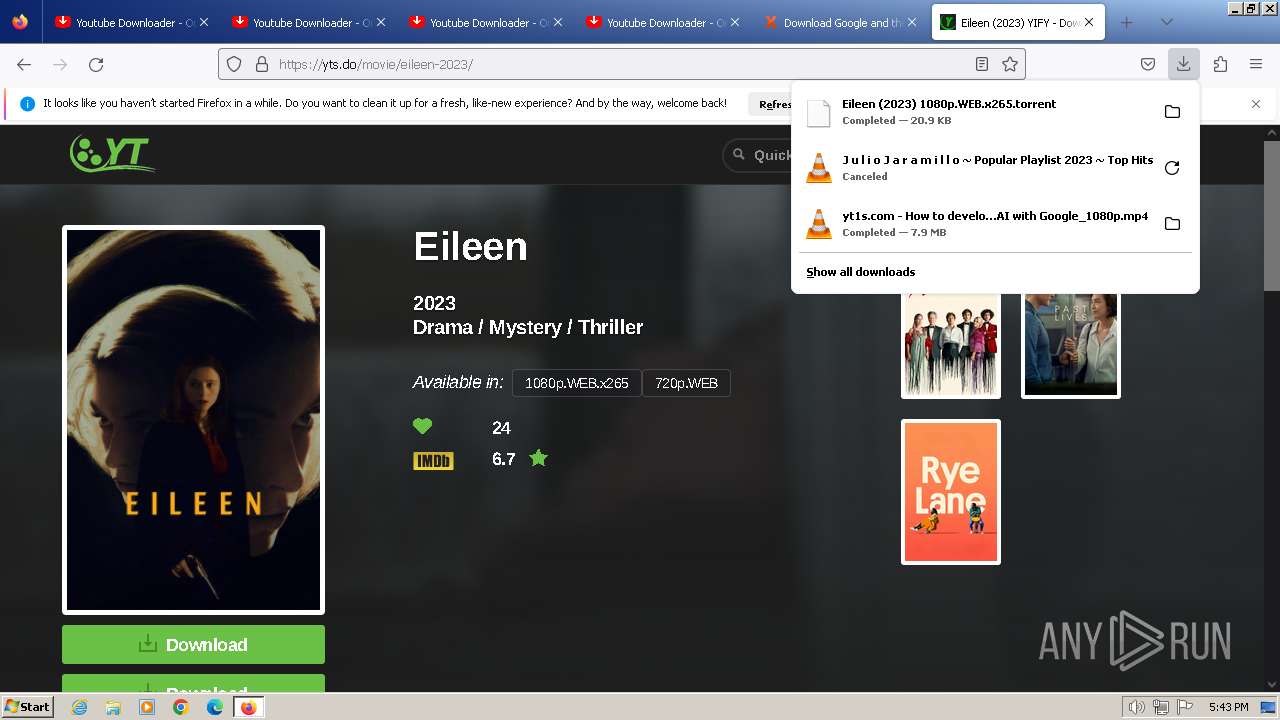Open the group-cast similar movie poster
The height and width of the screenshot is (720, 1280).
(x=951, y=345)
